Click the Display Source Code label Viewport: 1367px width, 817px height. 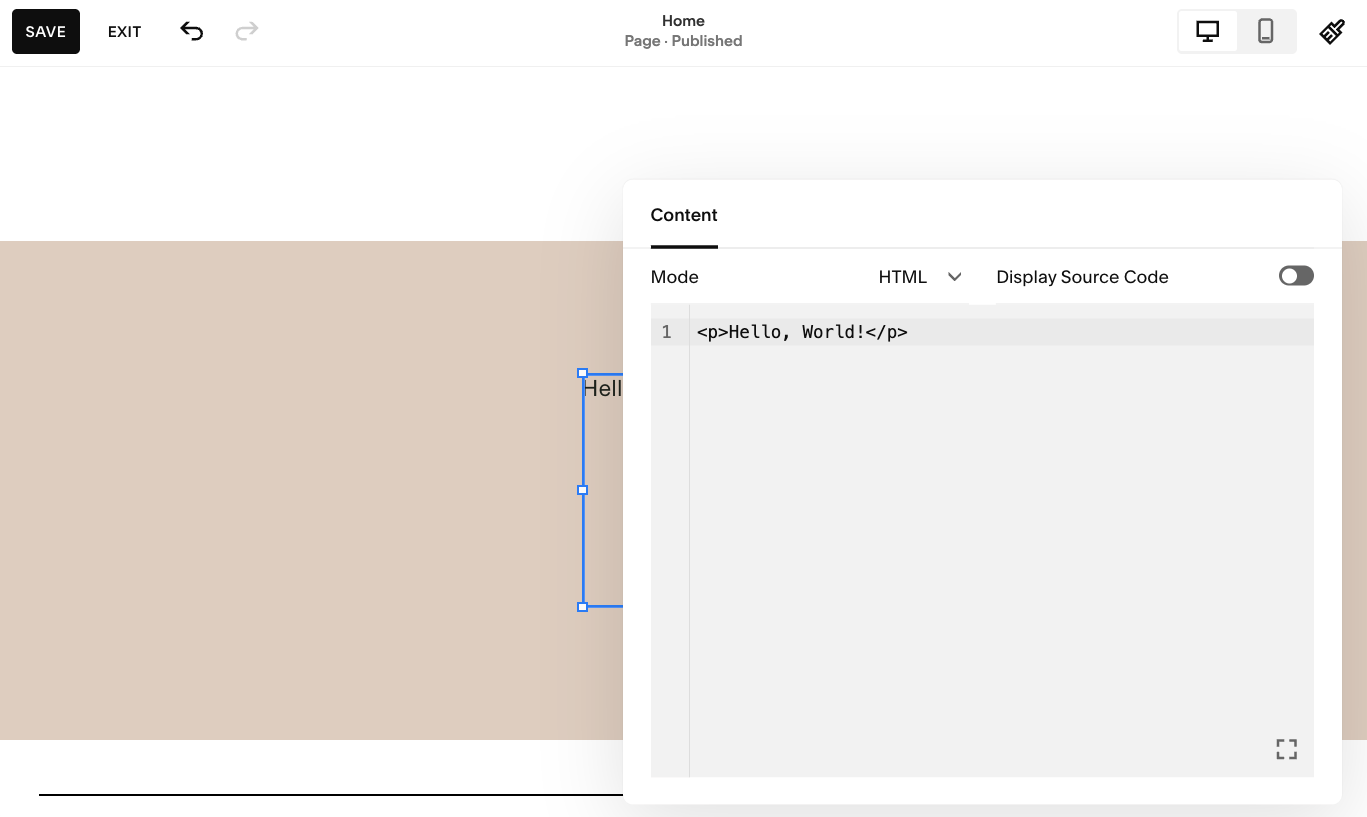point(1082,276)
